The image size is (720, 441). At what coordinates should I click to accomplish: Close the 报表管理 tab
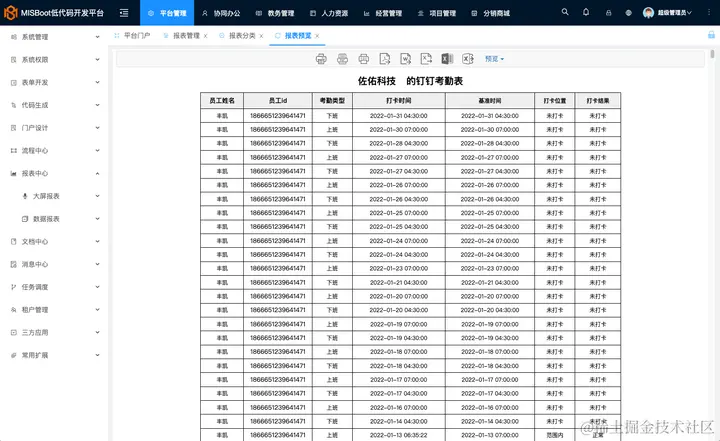pos(205,36)
